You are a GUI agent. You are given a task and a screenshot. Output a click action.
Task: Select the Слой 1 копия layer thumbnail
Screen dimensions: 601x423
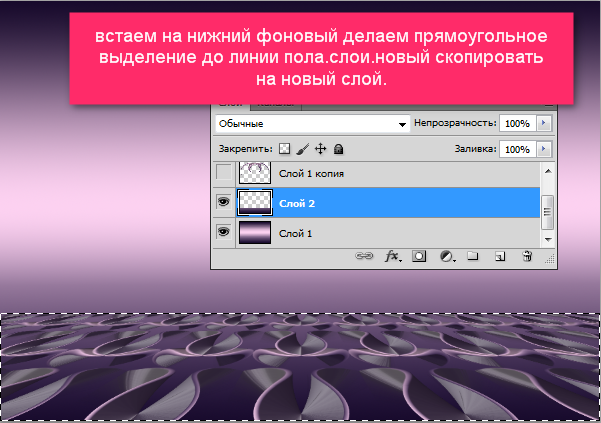255,172
